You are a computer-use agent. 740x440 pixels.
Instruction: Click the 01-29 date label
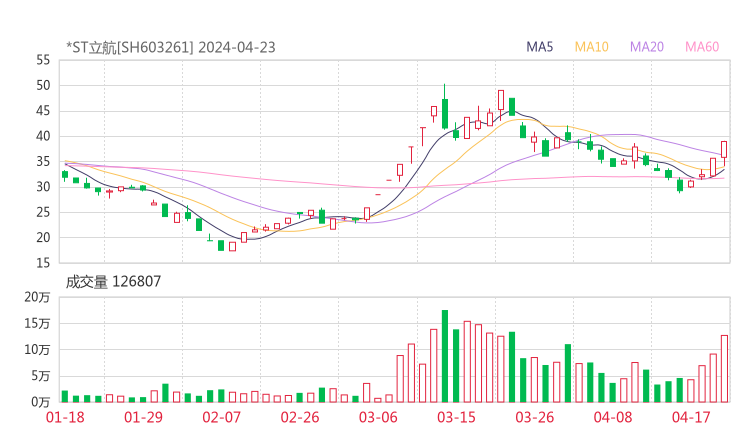pos(143,417)
